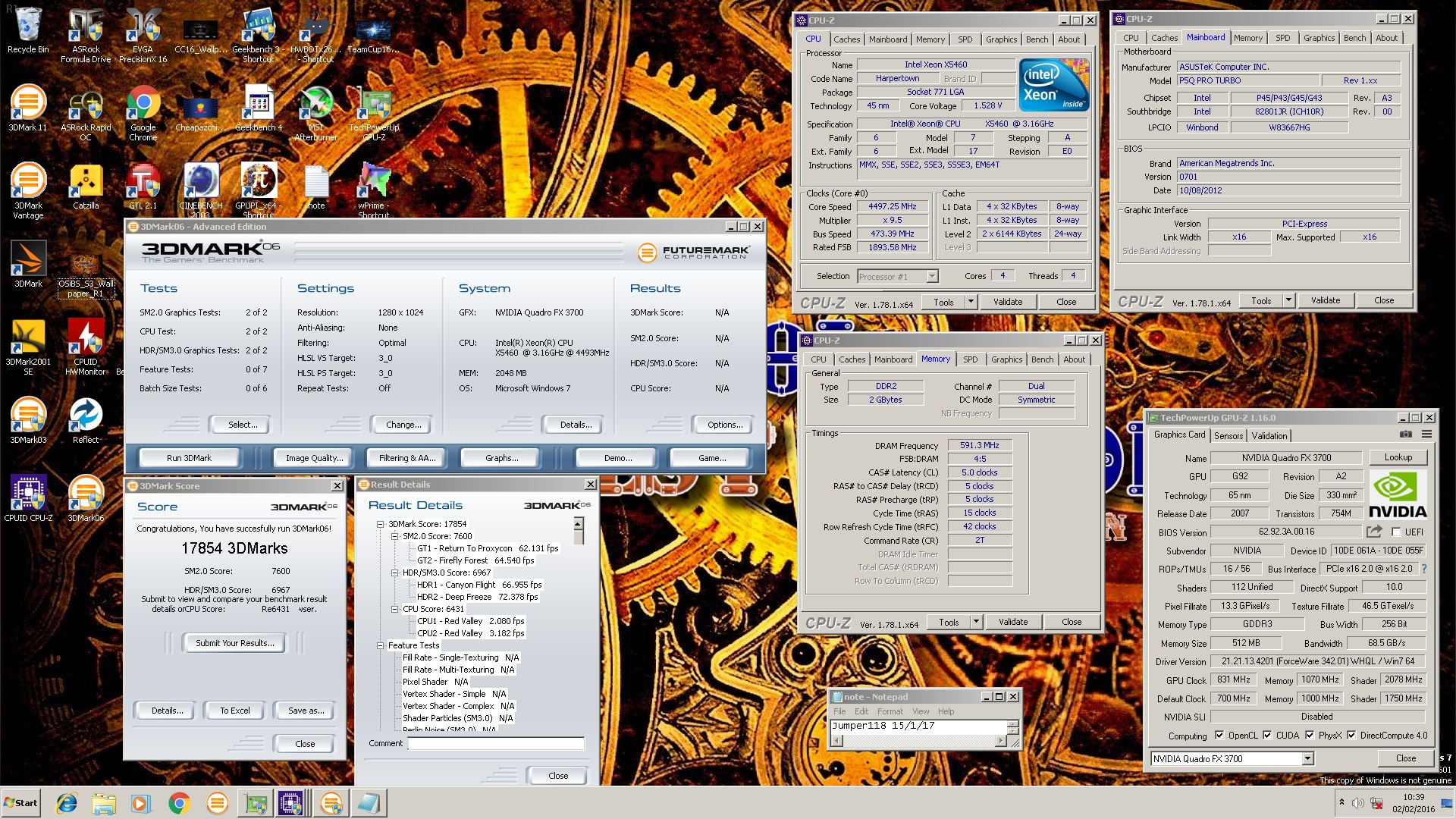Open Tools dropdown arrow in Mainboard window
Screen dimensions: 1456x819
1288,300
